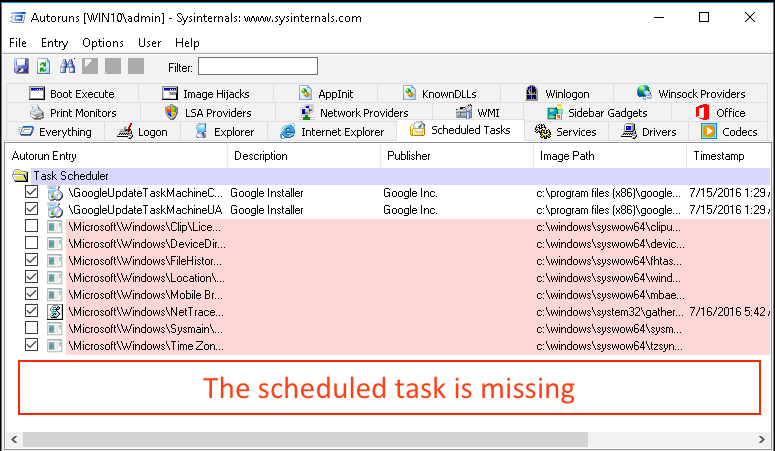The width and height of the screenshot is (775, 451).
Task: Uncheck the GoogleUpdateTaskMachineCore entry checkbox
Action: pos(32,193)
